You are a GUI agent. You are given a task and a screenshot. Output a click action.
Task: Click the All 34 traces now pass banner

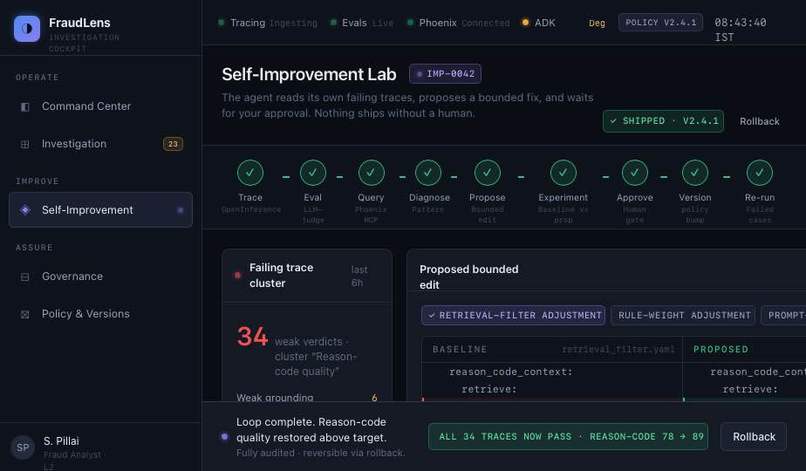click(568, 437)
